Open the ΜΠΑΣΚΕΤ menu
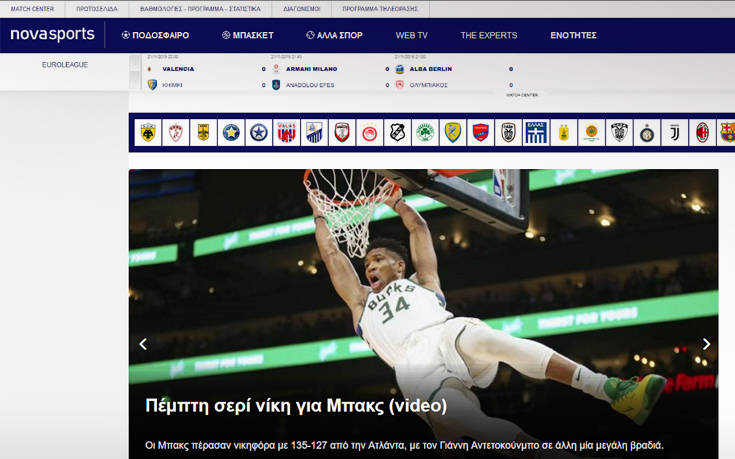This screenshot has height=459, width=735. (x=248, y=35)
